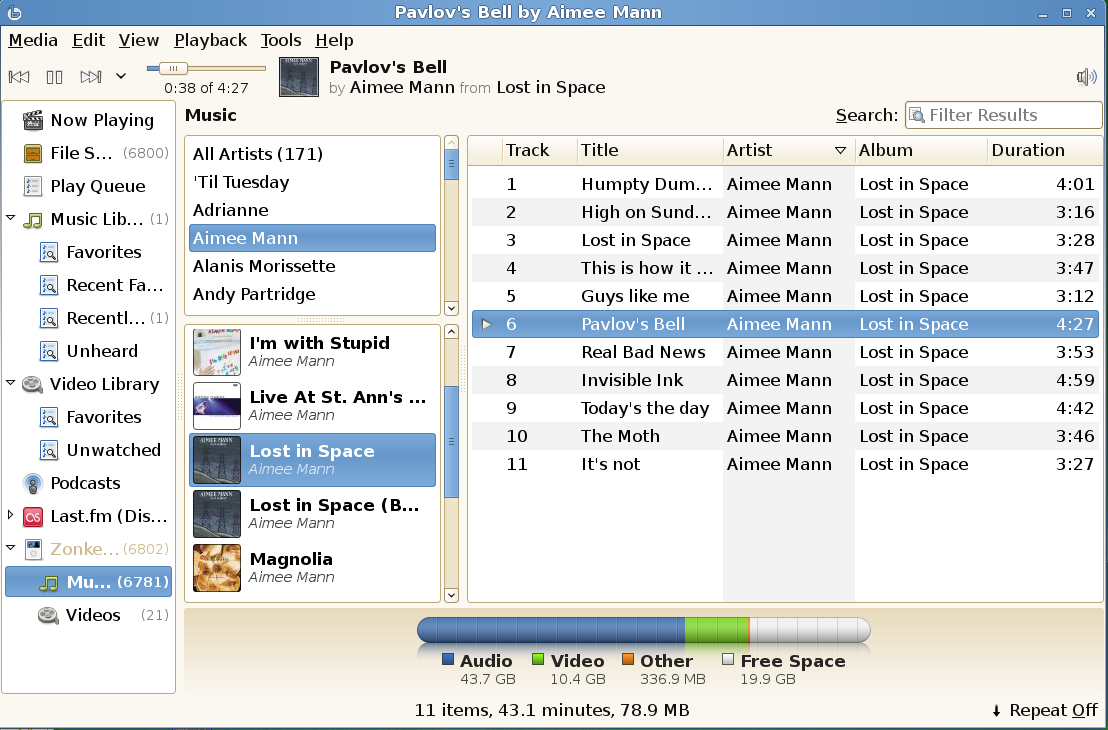Open Now Playing in sidebar
The width and height of the screenshot is (1108, 730).
101,120
